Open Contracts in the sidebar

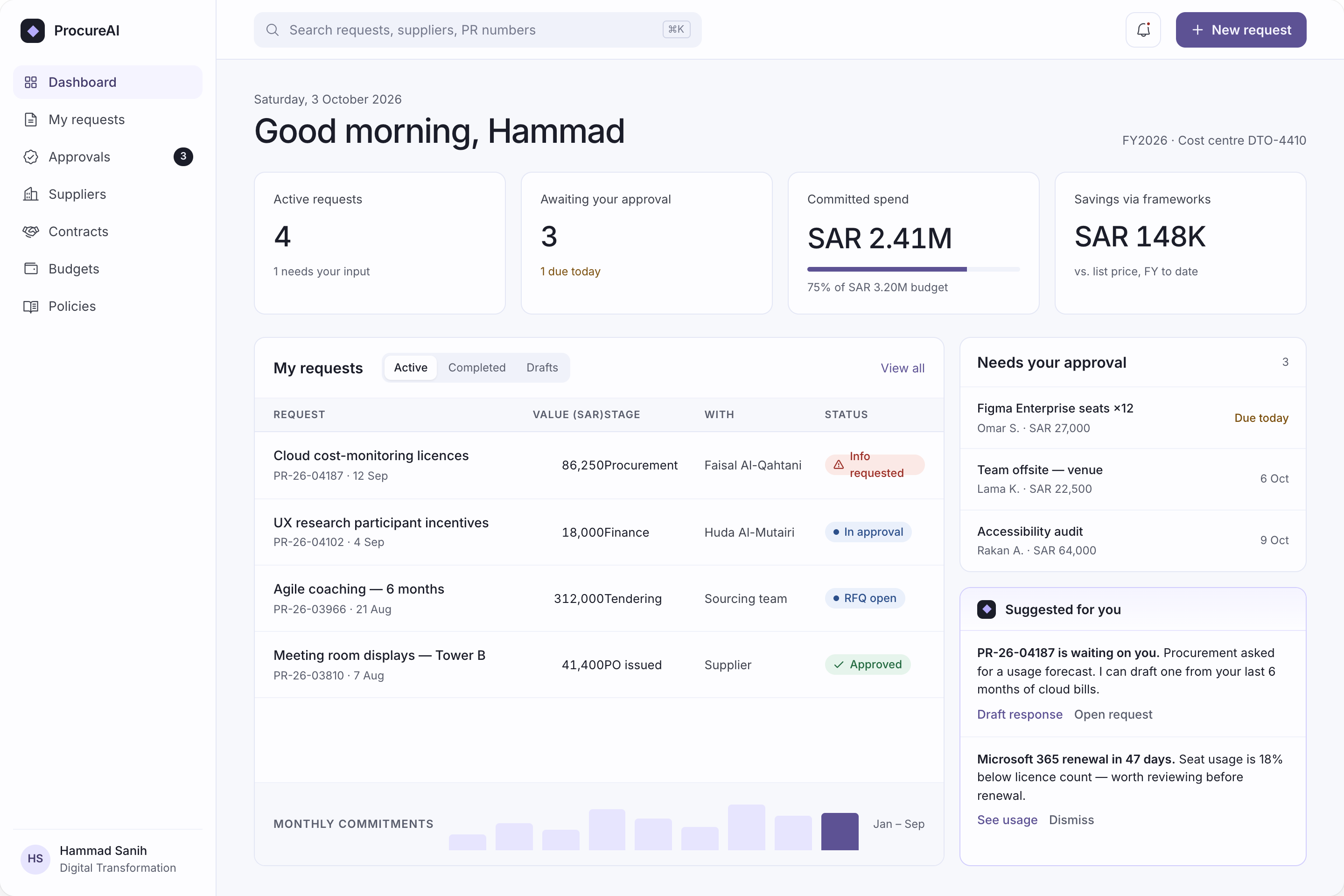(107, 231)
